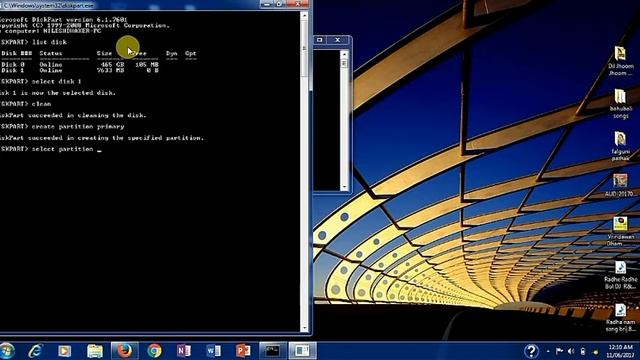Select the AUD-2017 desktop file

pyautogui.click(x=620, y=185)
